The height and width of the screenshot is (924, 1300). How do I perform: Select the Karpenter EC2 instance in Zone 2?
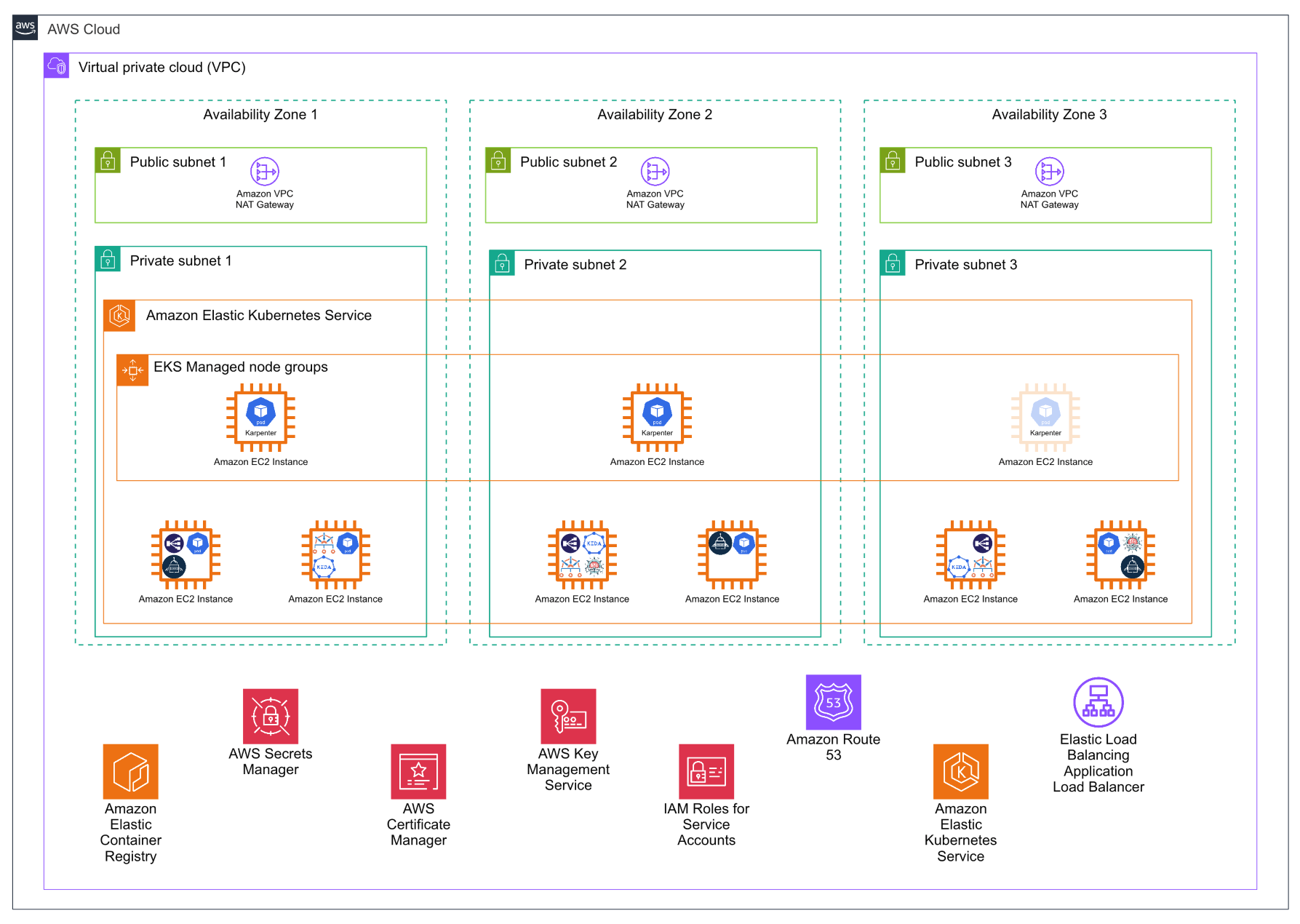[657, 418]
